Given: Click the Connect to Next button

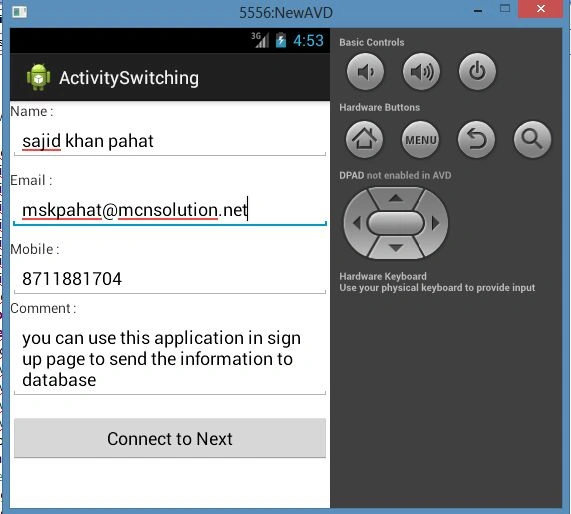Looking at the screenshot, I should [x=170, y=438].
